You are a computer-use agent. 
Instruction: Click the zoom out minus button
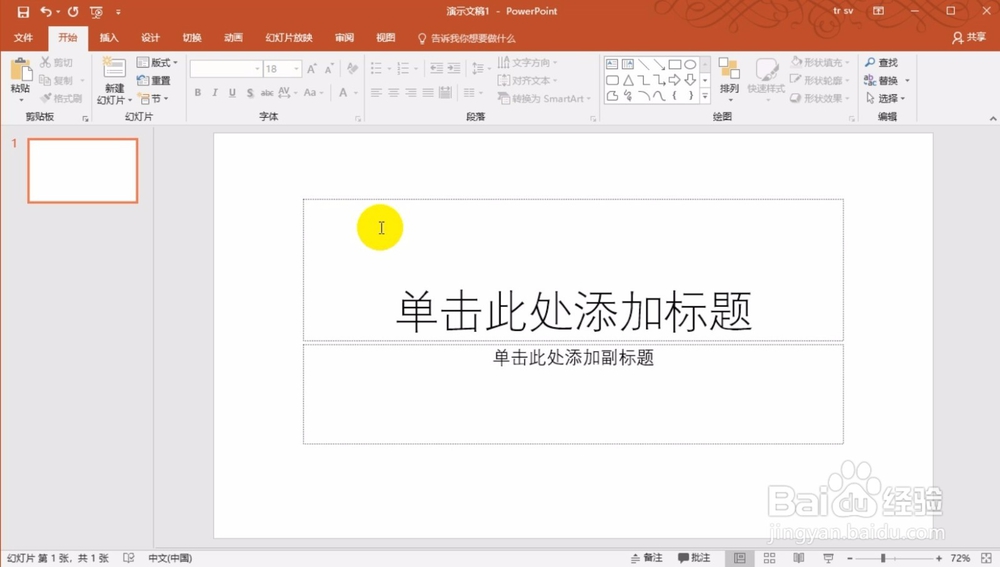(849, 558)
